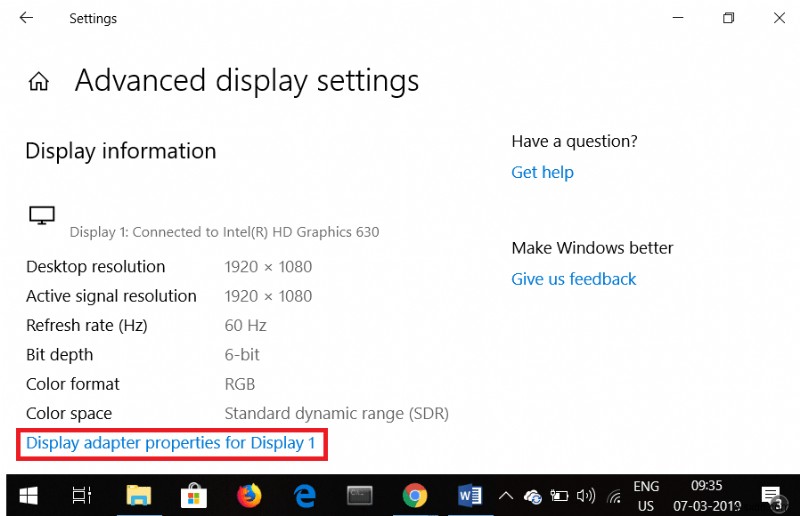Launch File Explorer from the taskbar
800x516 pixels.
pos(138,496)
